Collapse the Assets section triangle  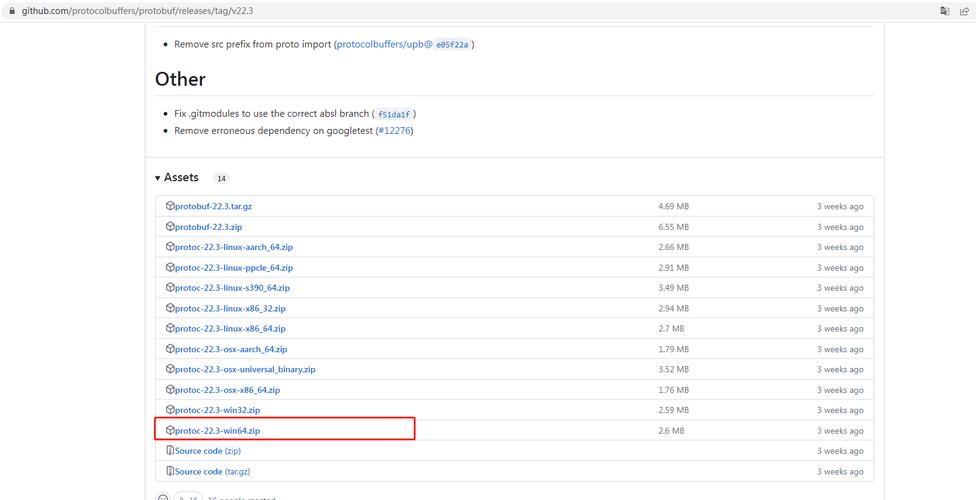(x=157, y=178)
